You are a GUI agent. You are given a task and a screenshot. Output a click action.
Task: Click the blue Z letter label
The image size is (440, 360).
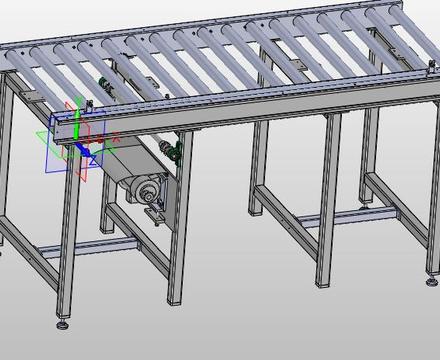tap(93, 162)
